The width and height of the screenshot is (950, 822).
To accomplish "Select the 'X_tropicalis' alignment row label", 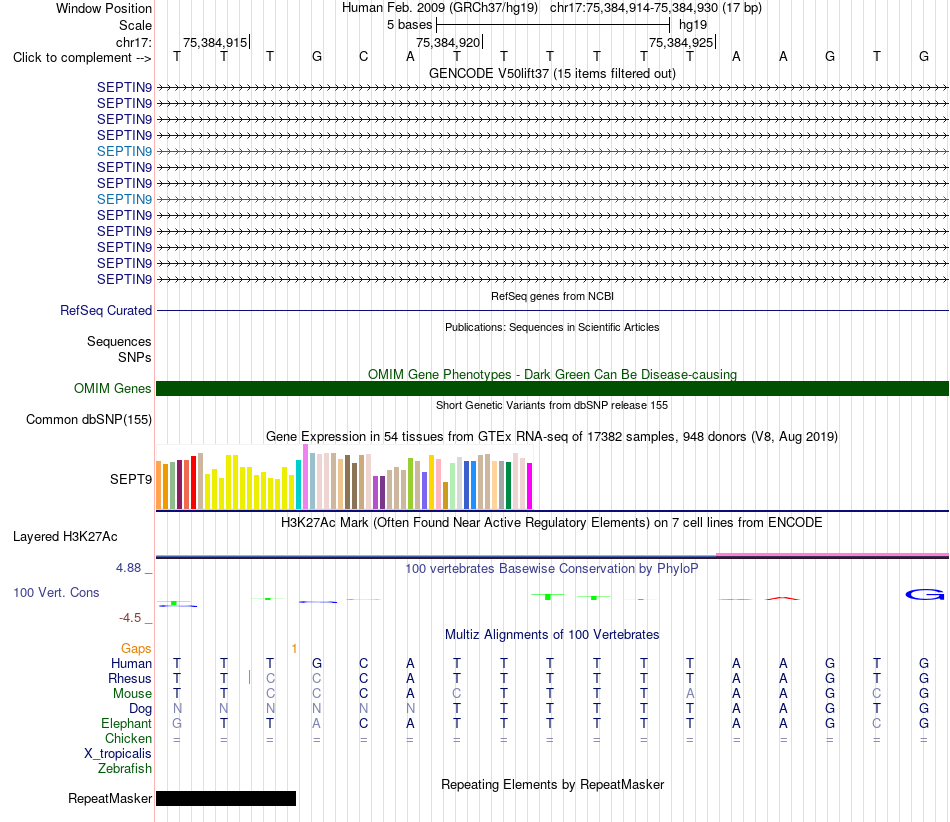I will pyautogui.click(x=118, y=754).
